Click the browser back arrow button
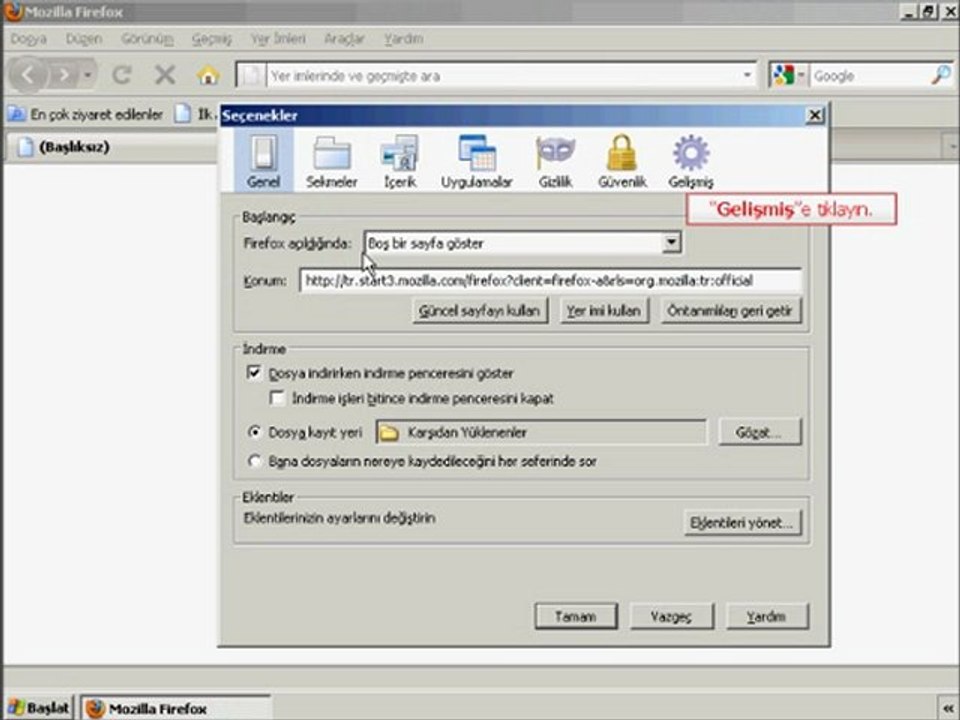 pyautogui.click(x=28, y=75)
